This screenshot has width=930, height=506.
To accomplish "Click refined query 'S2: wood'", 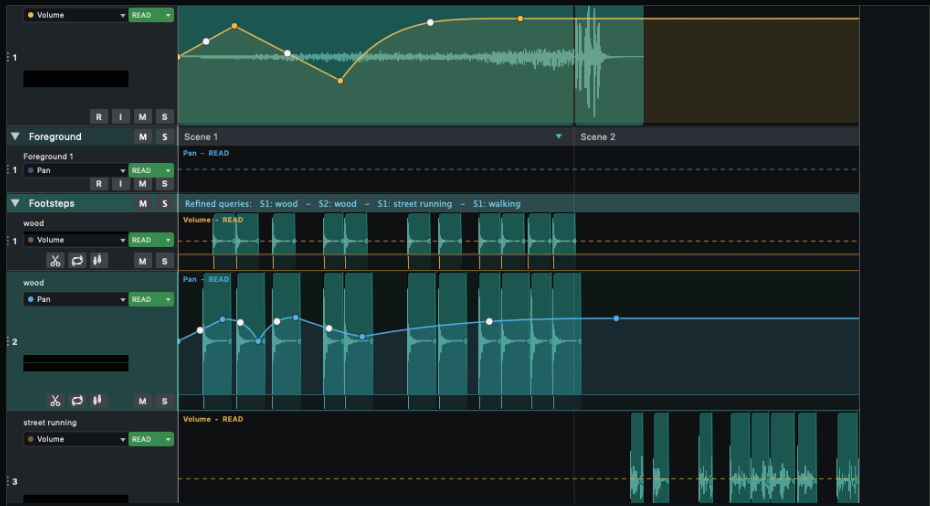I will pyautogui.click(x=337, y=203).
